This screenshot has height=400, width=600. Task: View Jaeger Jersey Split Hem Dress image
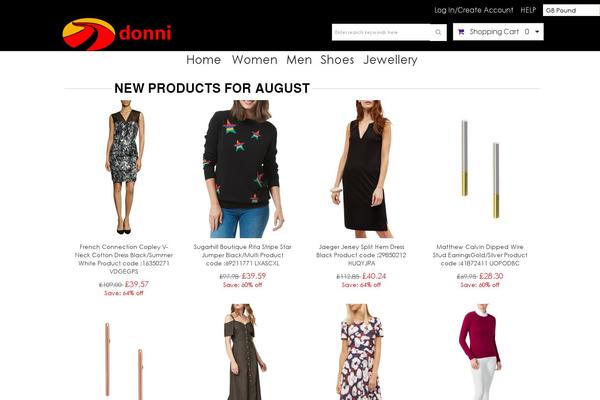click(x=361, y=169)
